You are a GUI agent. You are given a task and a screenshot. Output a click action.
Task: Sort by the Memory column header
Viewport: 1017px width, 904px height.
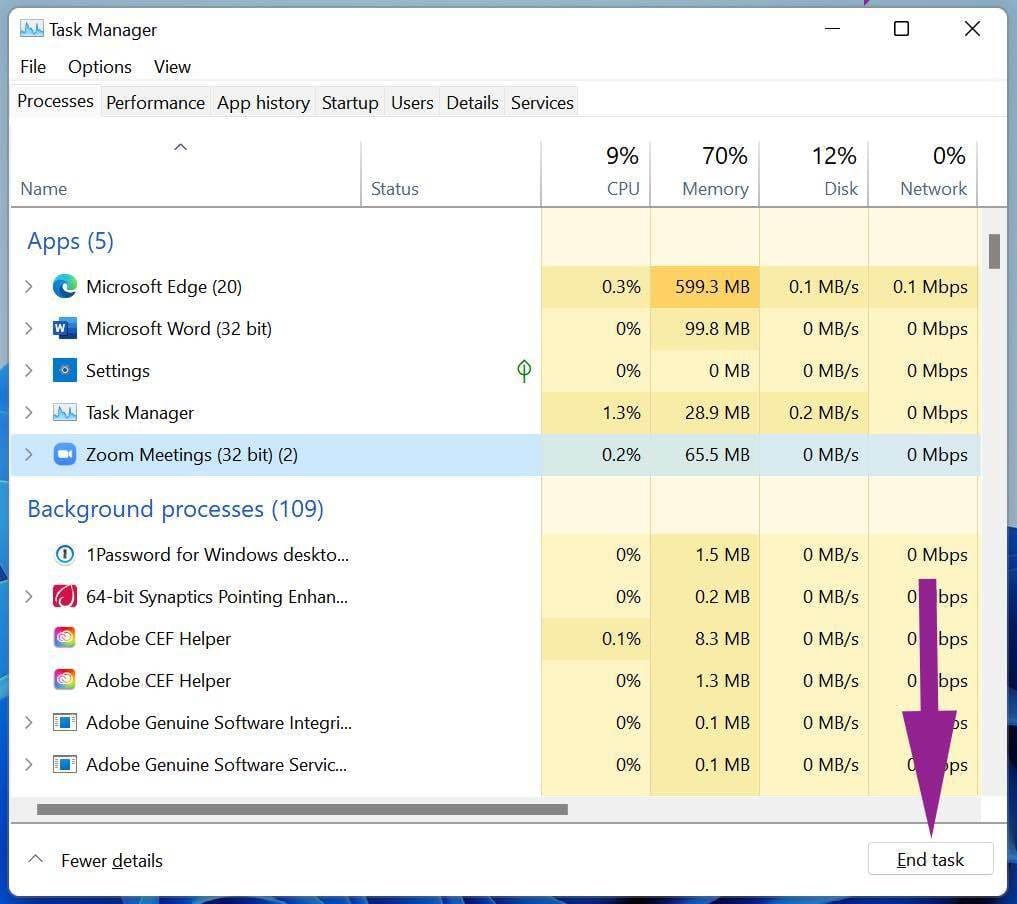tap(704, 174)
